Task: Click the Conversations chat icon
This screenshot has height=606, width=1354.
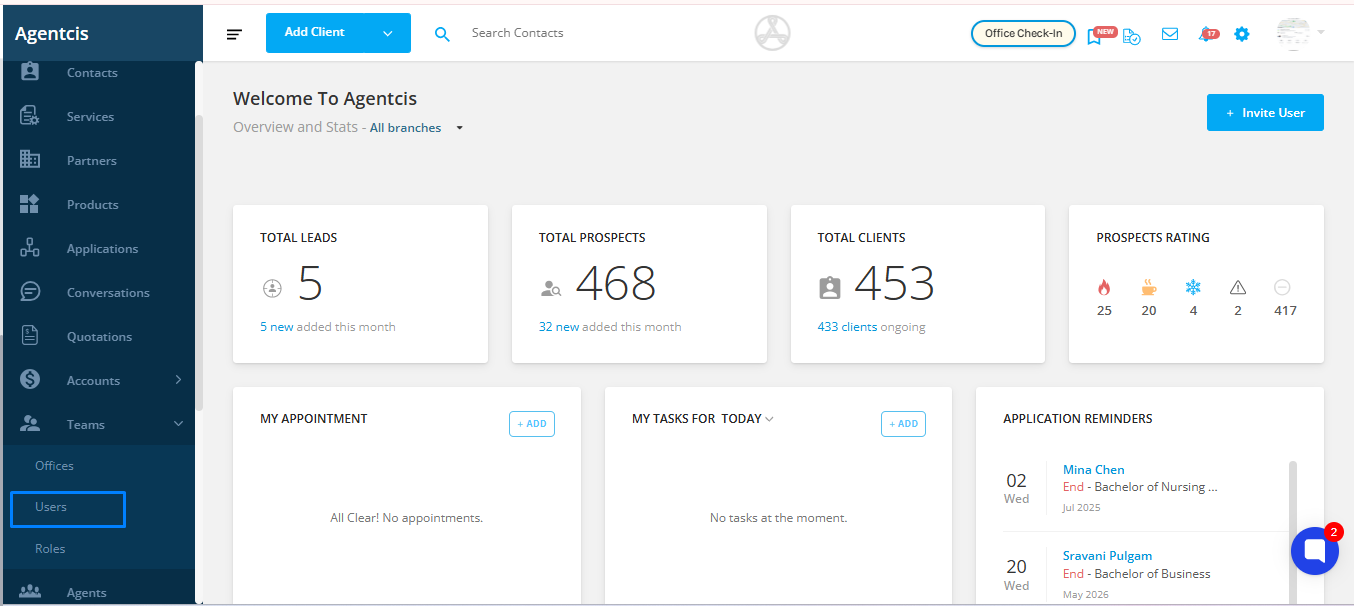Action: [x=29, y=292]
